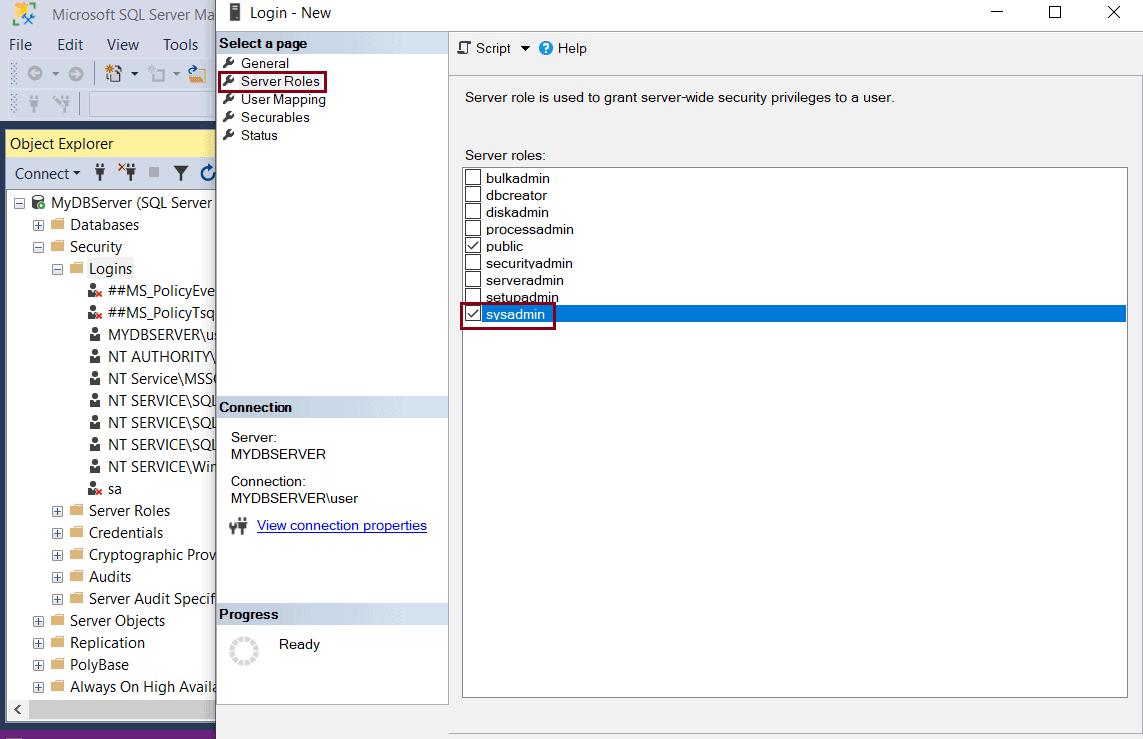Enable the serveradmin role checkbox
The height and width of the screenshot is (739, 1143).
(x=471, y=280)
